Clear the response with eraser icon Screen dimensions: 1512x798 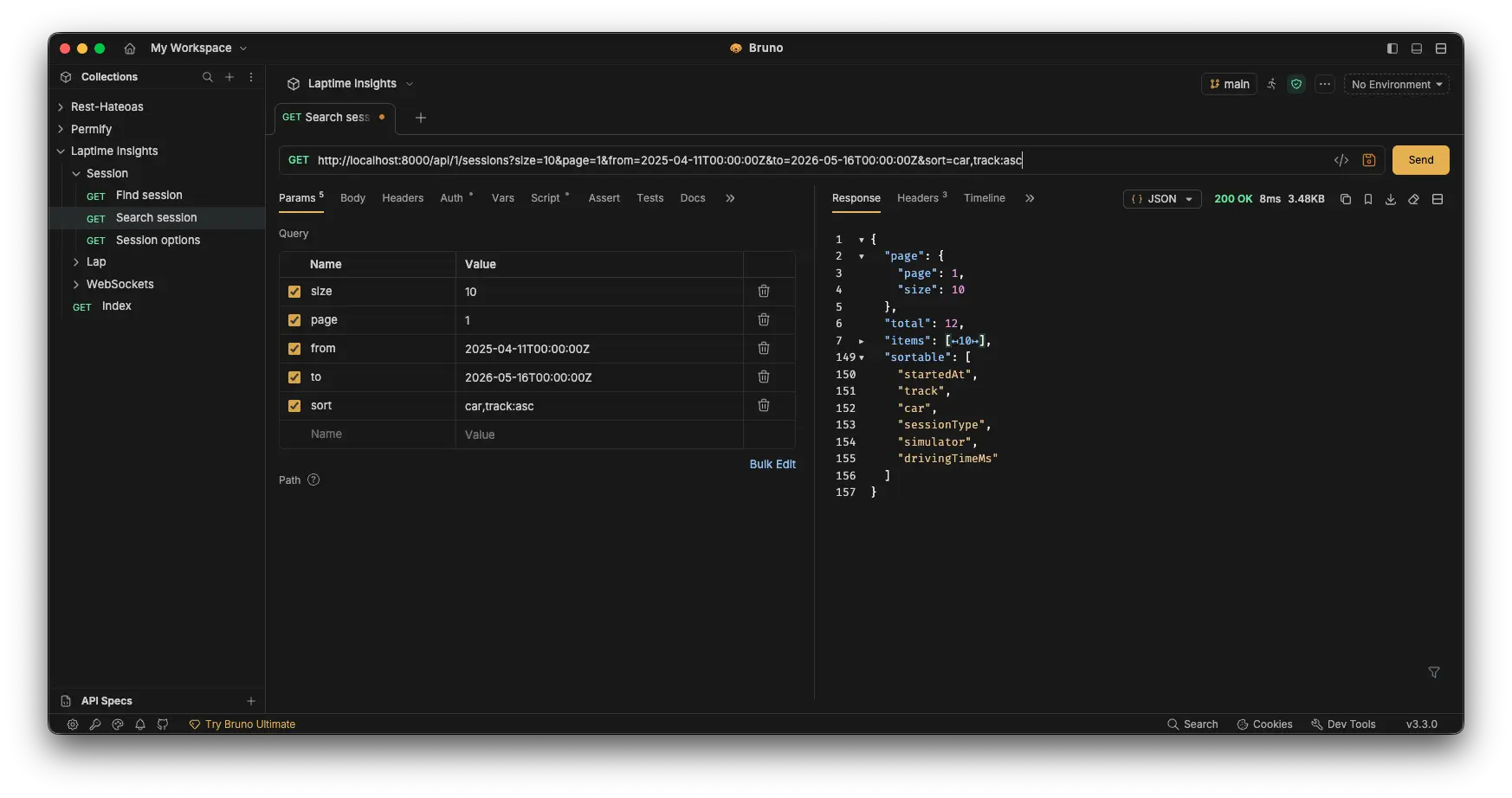[1414, 199]
